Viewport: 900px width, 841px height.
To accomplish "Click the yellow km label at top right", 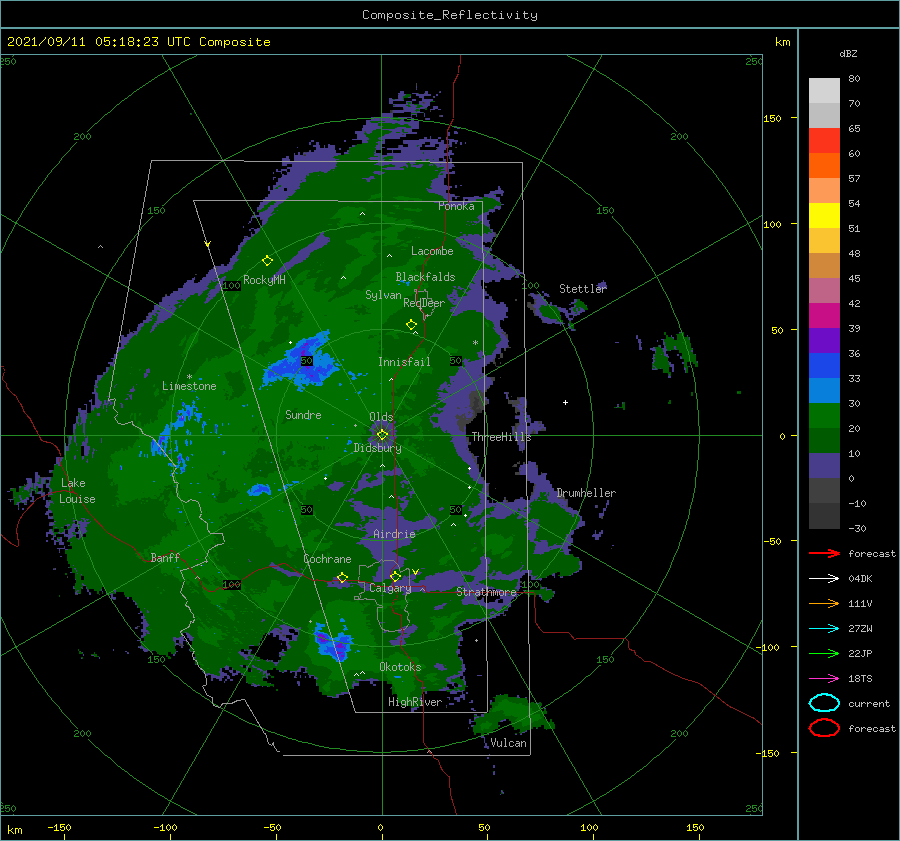I will tap(782, 42).
